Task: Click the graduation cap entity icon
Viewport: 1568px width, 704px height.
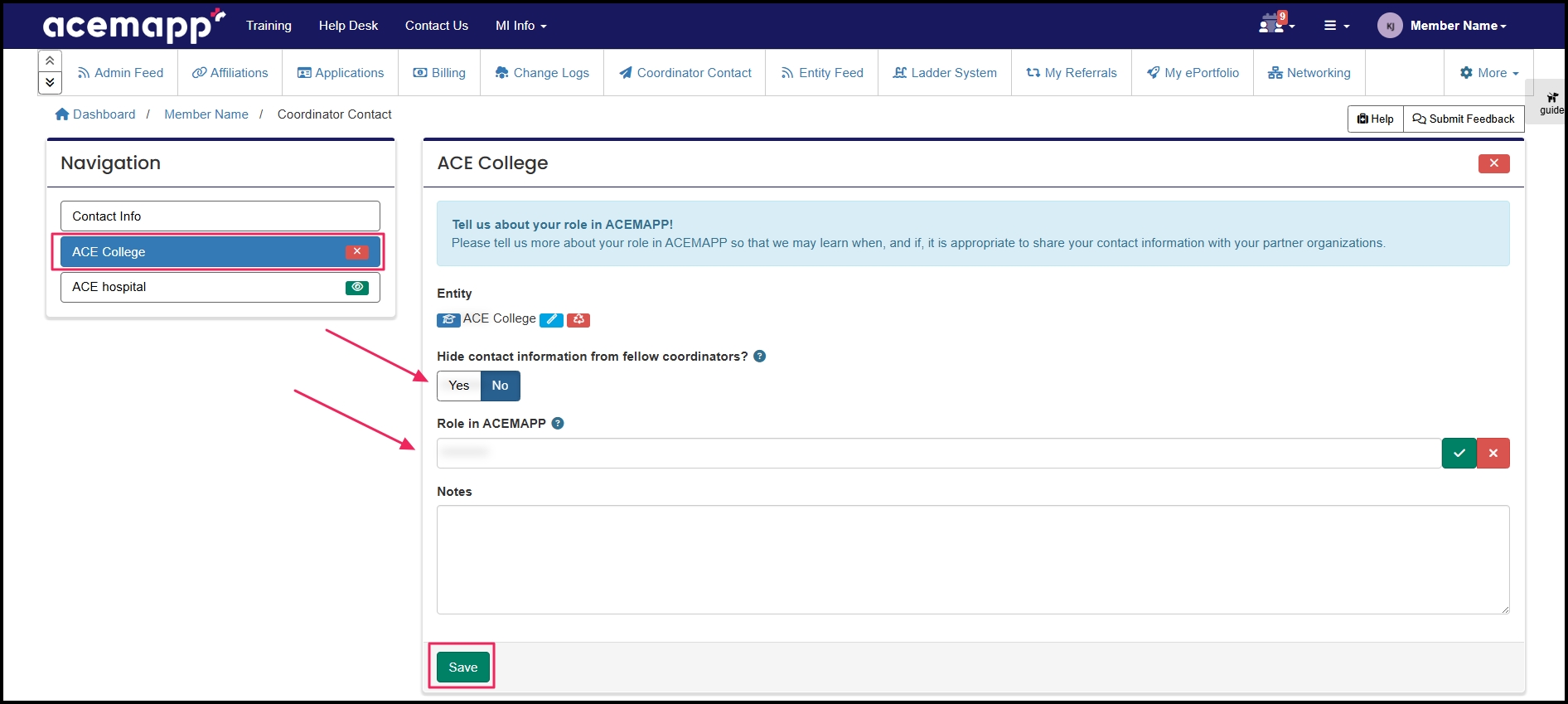Action: tap(448, 320)
